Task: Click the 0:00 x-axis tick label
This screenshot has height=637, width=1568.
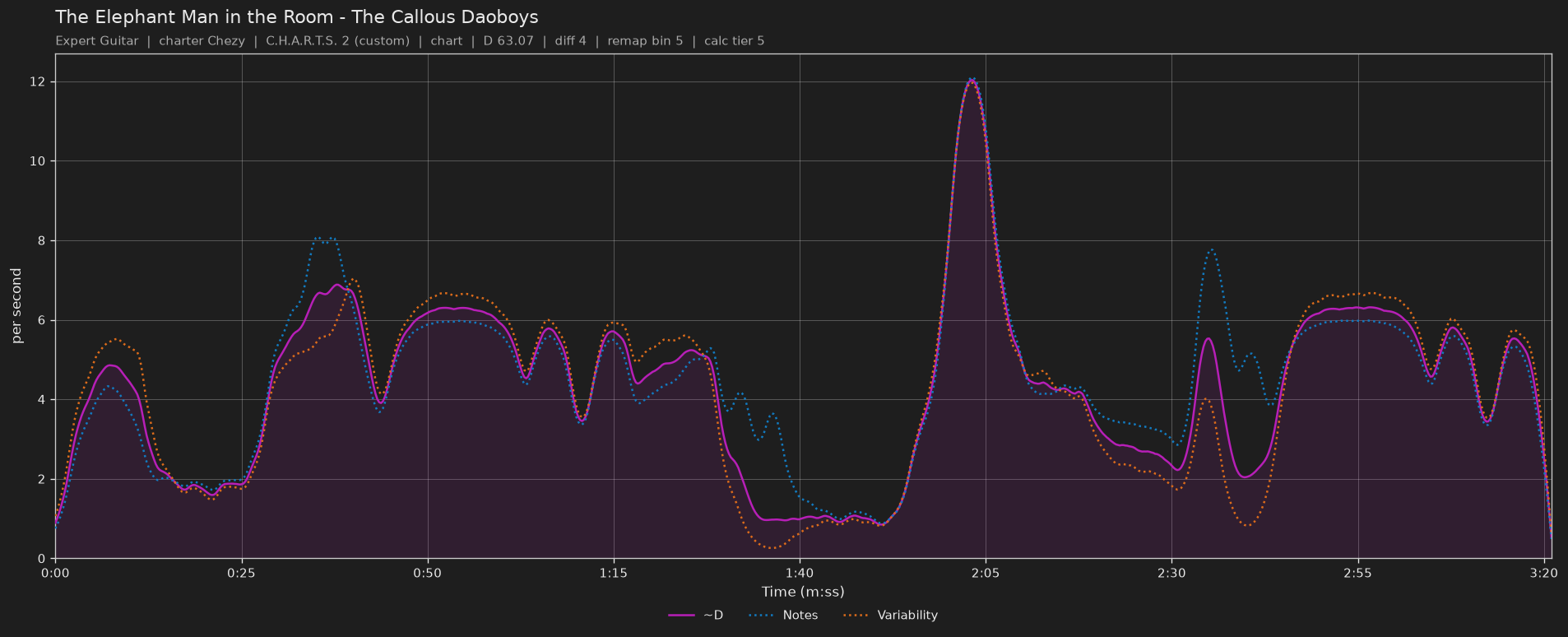Action: point(55,573)
